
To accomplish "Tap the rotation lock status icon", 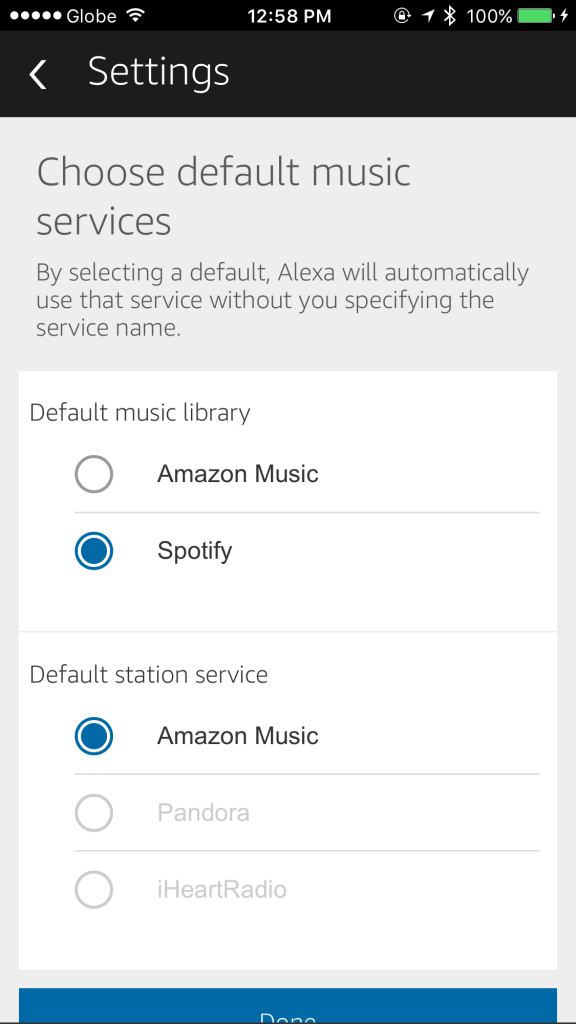I will click(403, 16).
